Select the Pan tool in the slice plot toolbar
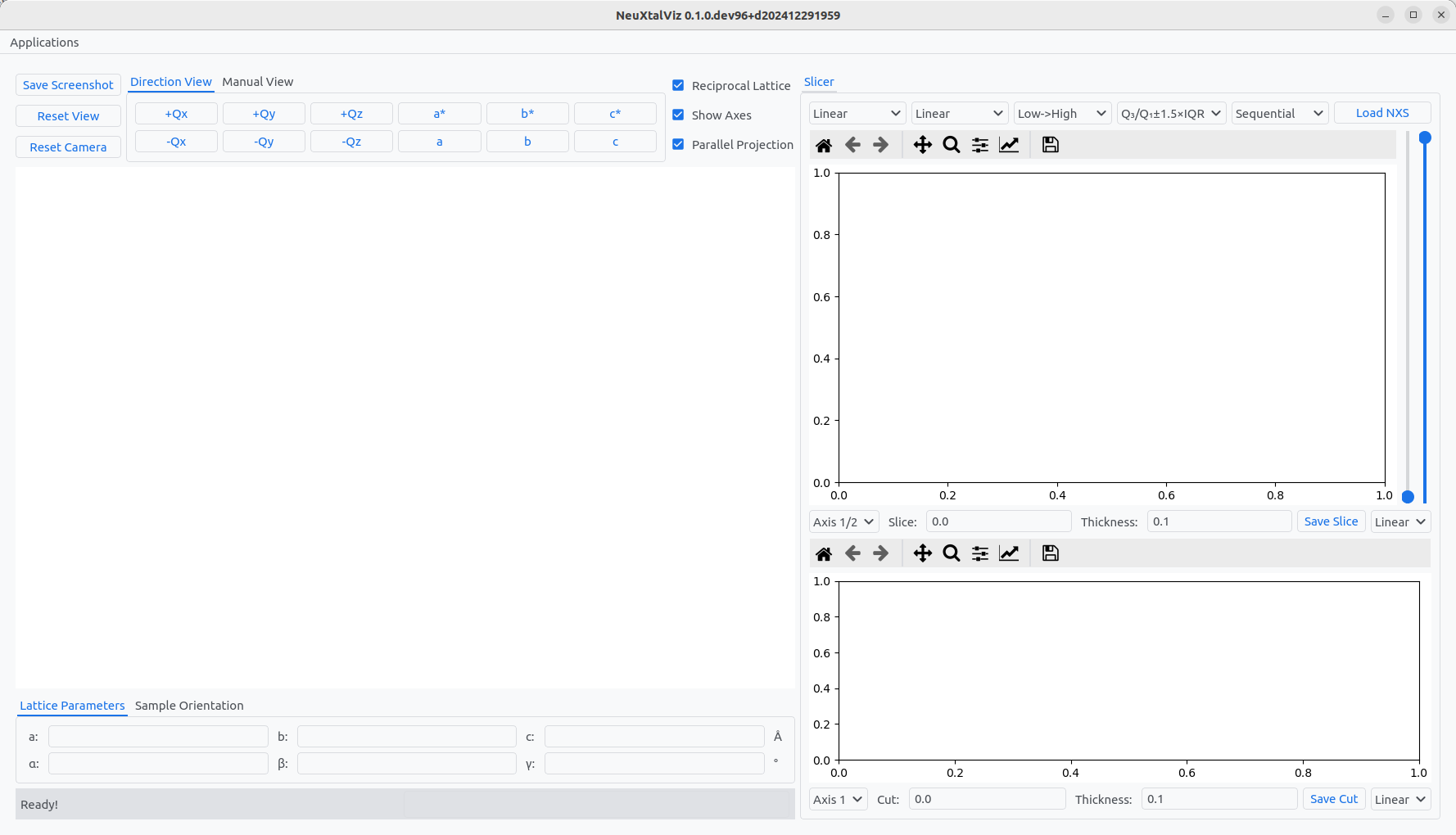Viewport: 1456px width, 835px height. (922, 145)
